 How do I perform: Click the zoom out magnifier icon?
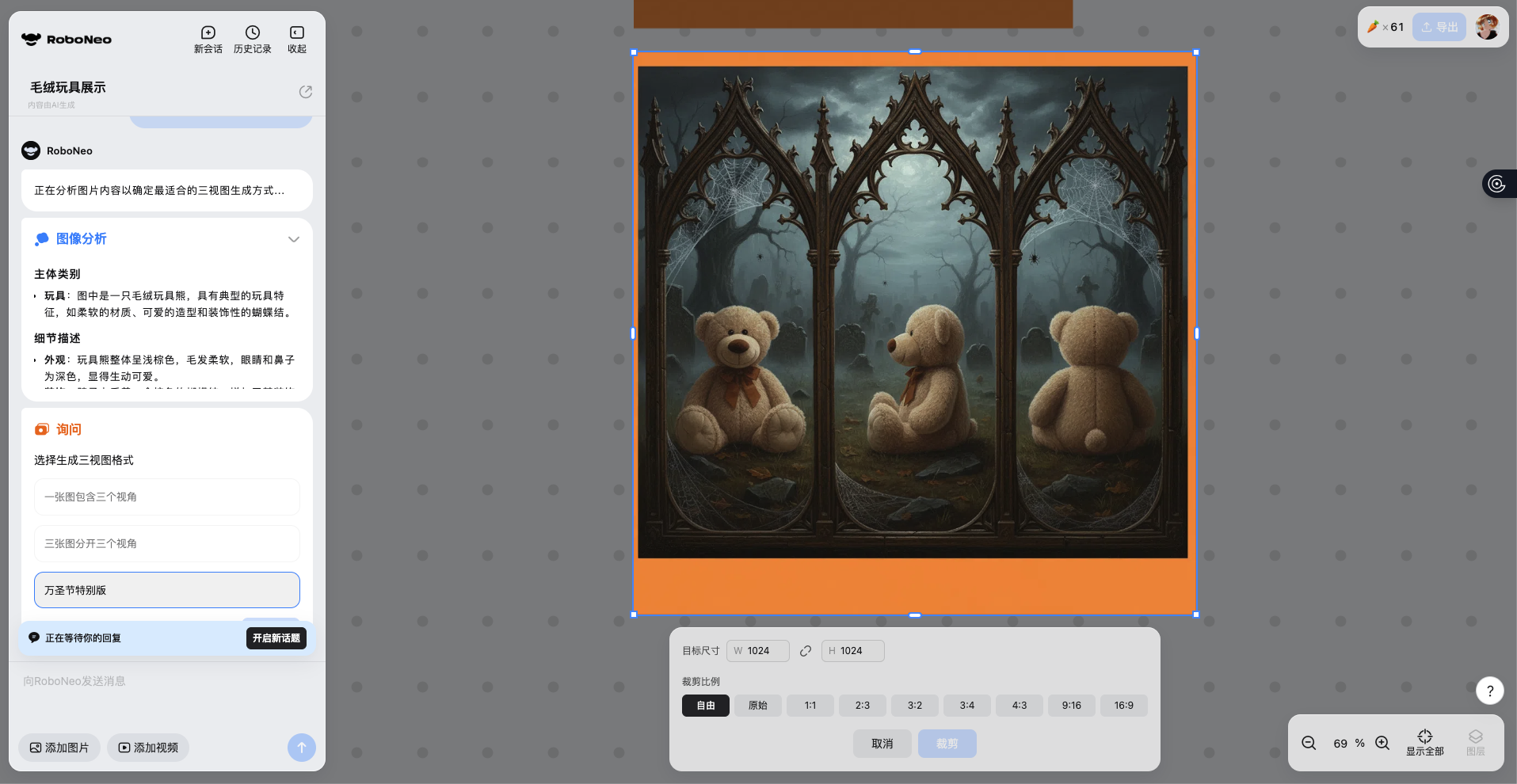[x=1309, y=743]
